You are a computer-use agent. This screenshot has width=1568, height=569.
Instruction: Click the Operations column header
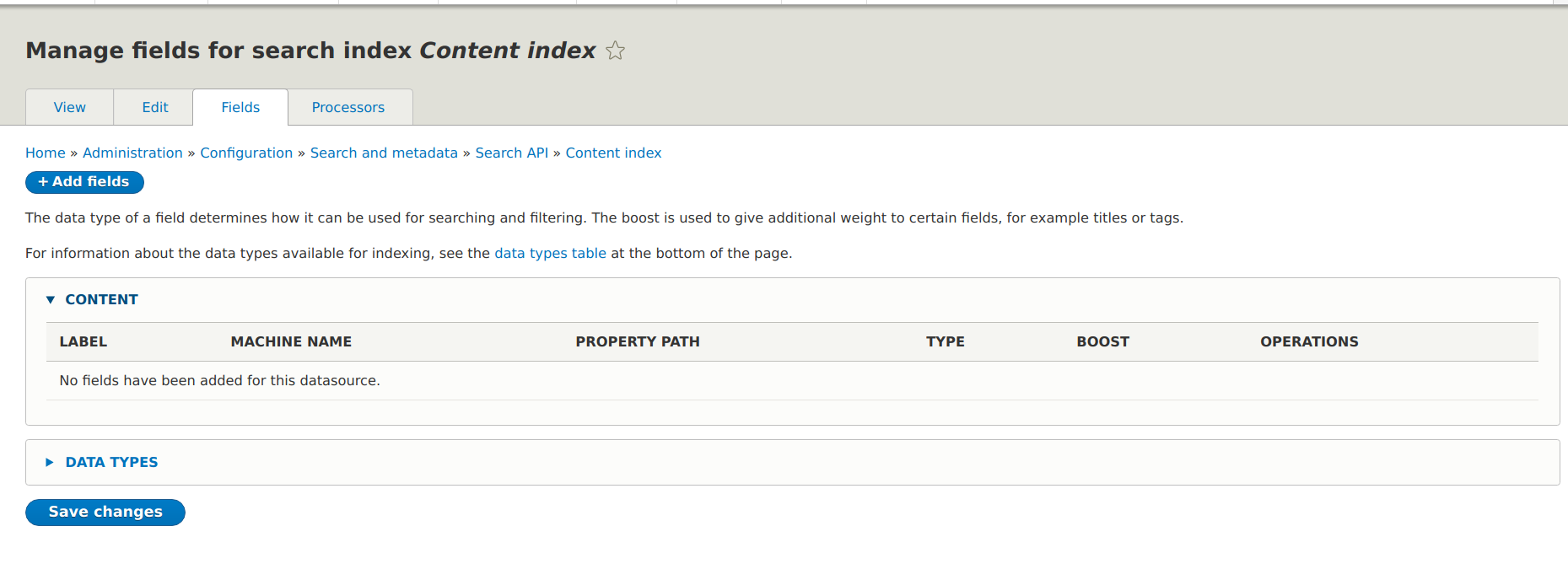coord(1309,342)
